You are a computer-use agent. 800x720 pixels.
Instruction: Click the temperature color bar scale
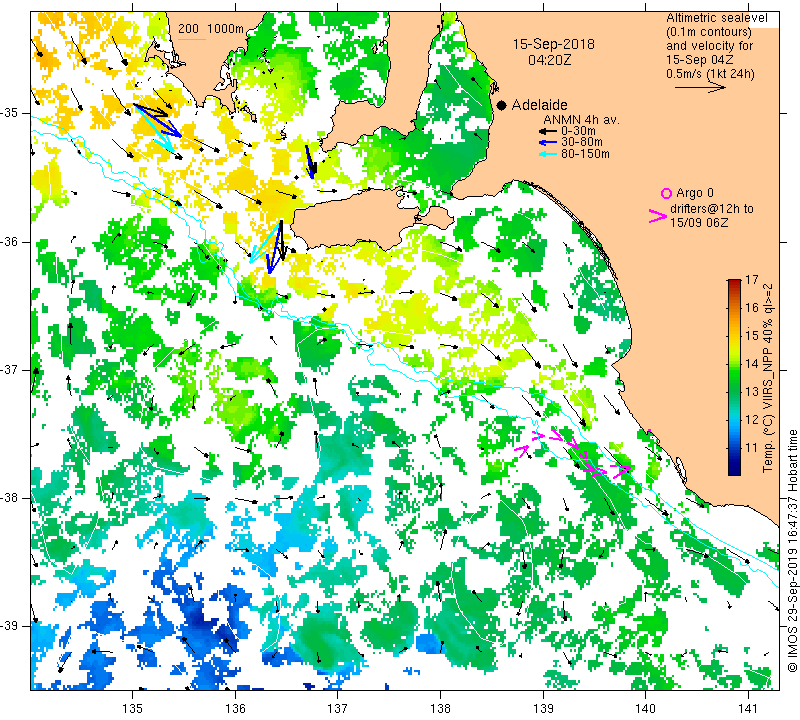[x=734, y=378]
